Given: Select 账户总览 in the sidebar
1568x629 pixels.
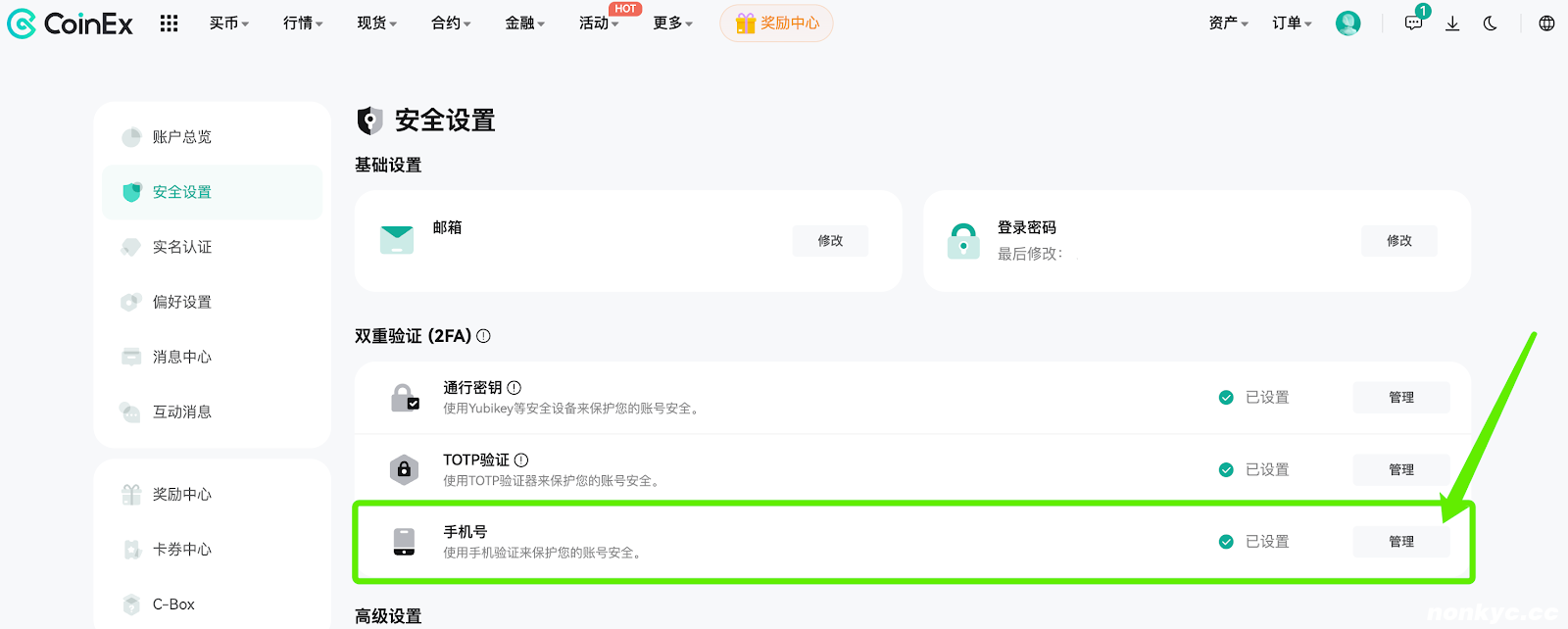Looking at the screenshot, I should [182, 137].
